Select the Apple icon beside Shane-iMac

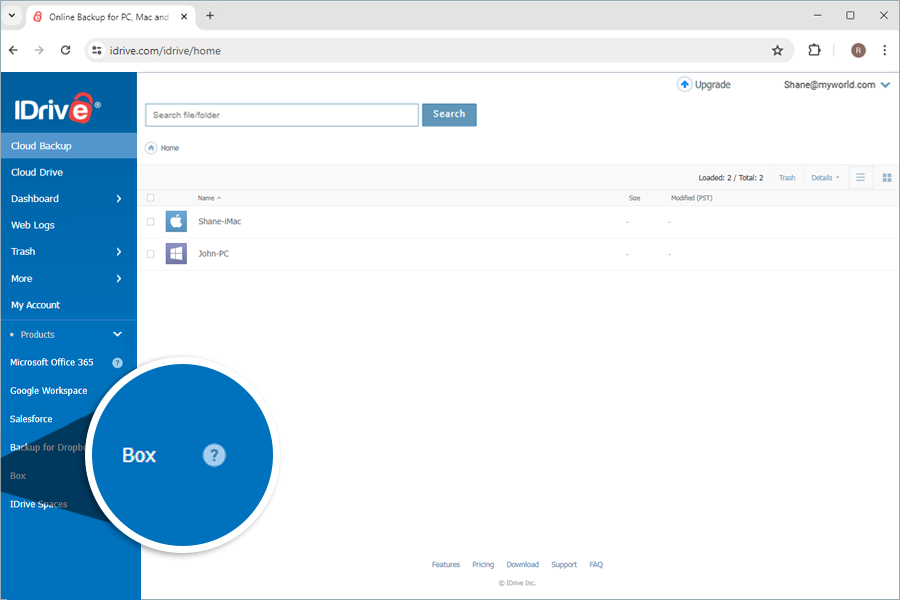coord(176,221)
